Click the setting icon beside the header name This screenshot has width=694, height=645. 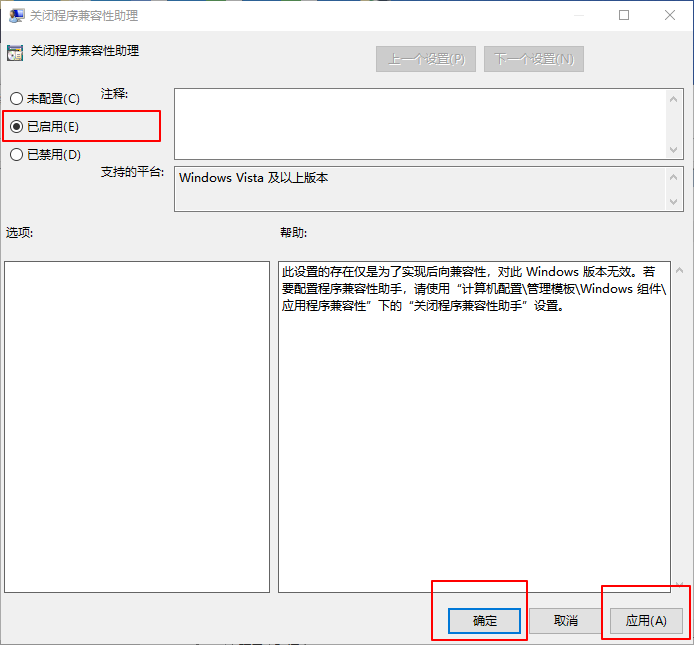pyautogui.click(x=15, y=51)
